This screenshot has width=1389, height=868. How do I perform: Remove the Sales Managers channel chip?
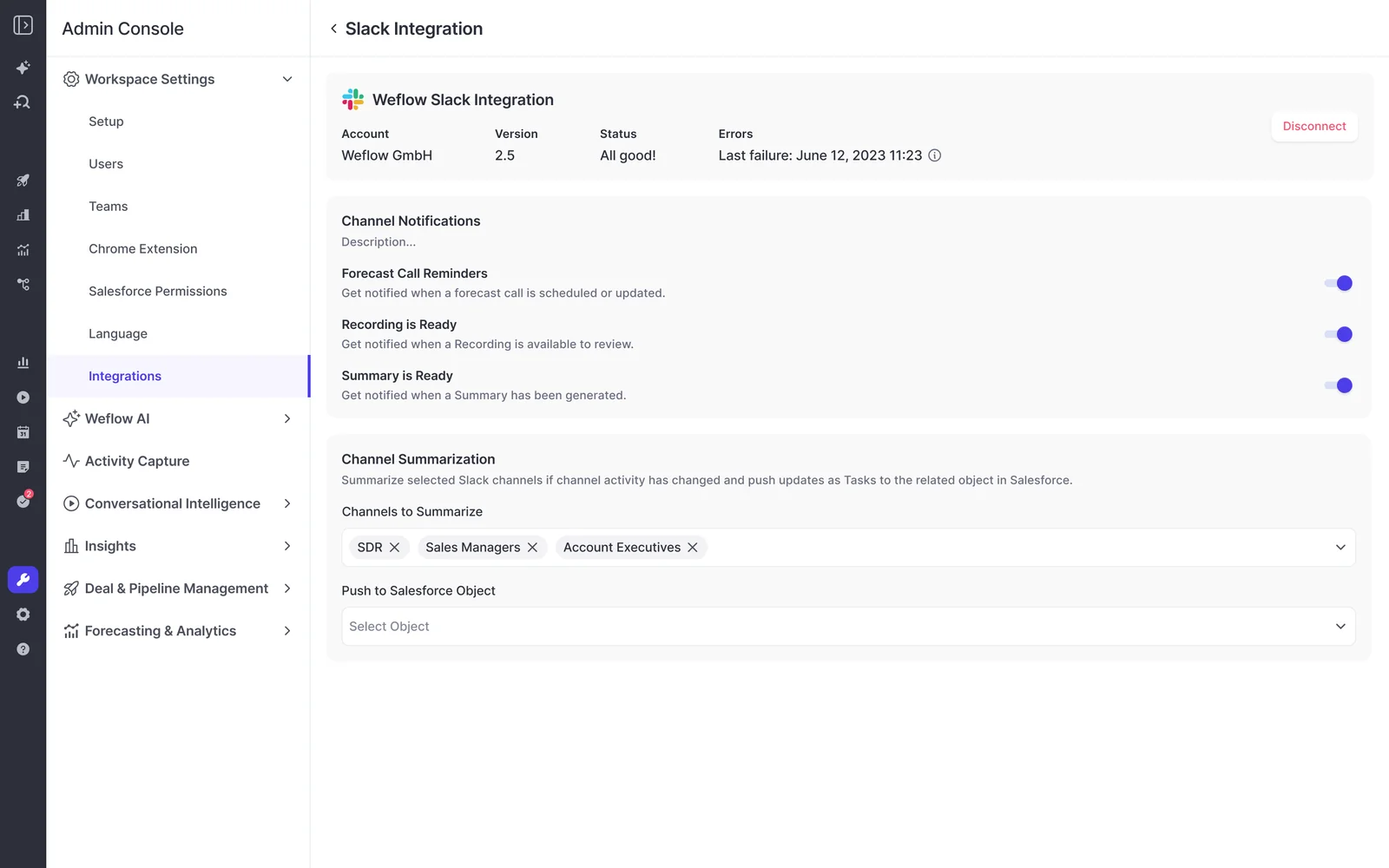[532, 548]
